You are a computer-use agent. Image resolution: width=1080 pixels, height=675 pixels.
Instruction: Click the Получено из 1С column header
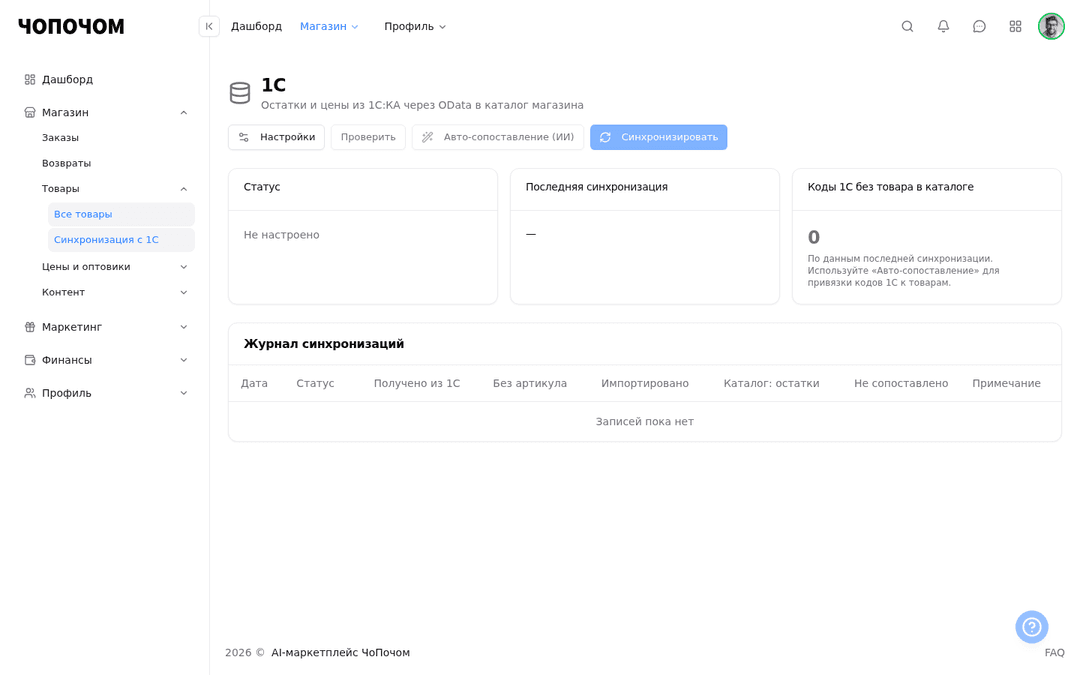click(417, 384)
